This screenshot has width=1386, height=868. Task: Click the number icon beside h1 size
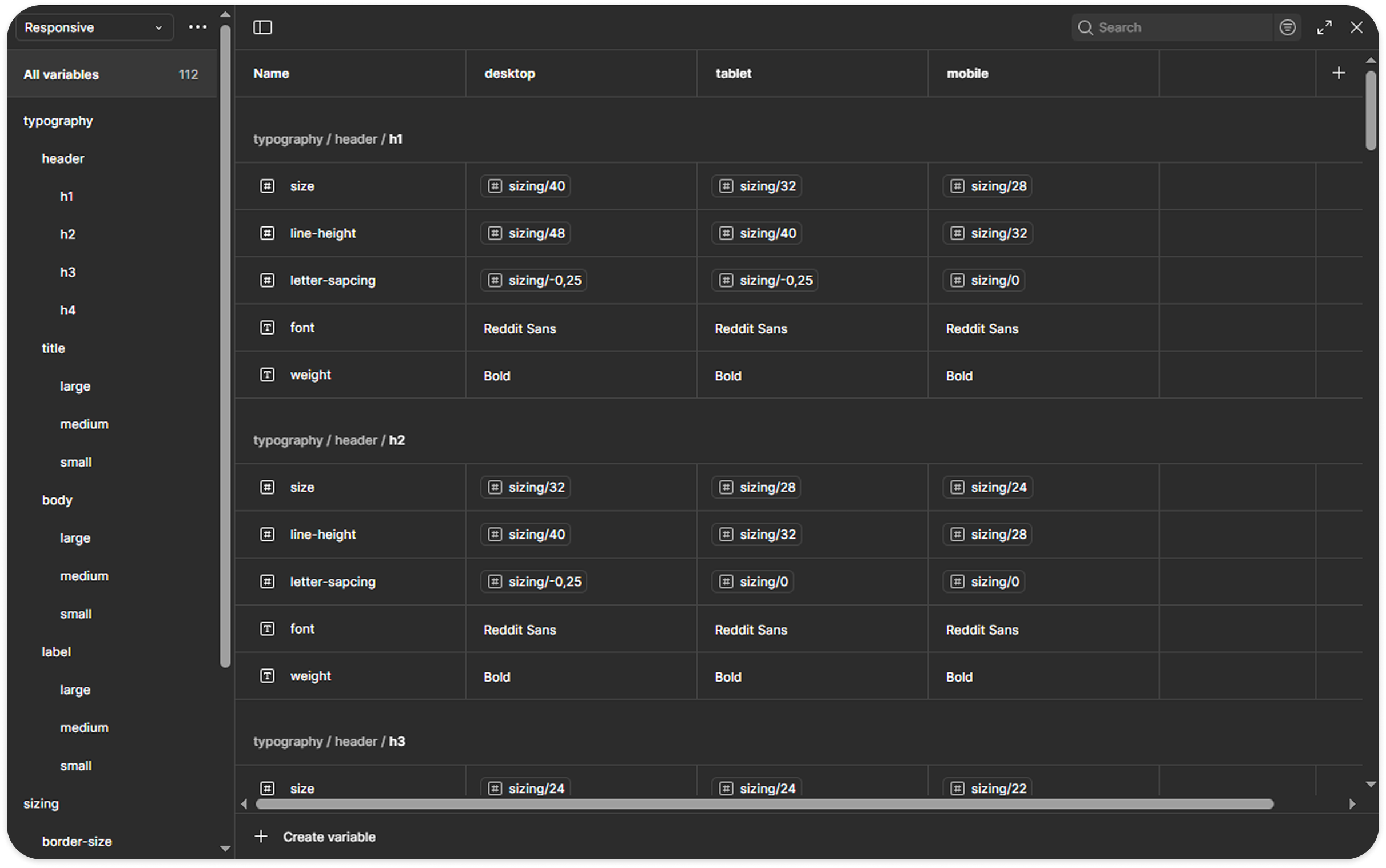pos(268,185)
